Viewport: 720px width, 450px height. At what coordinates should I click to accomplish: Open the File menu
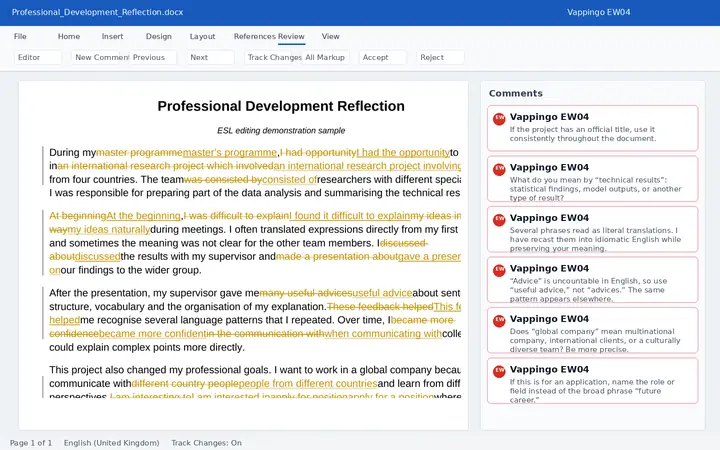click(20, 36)
